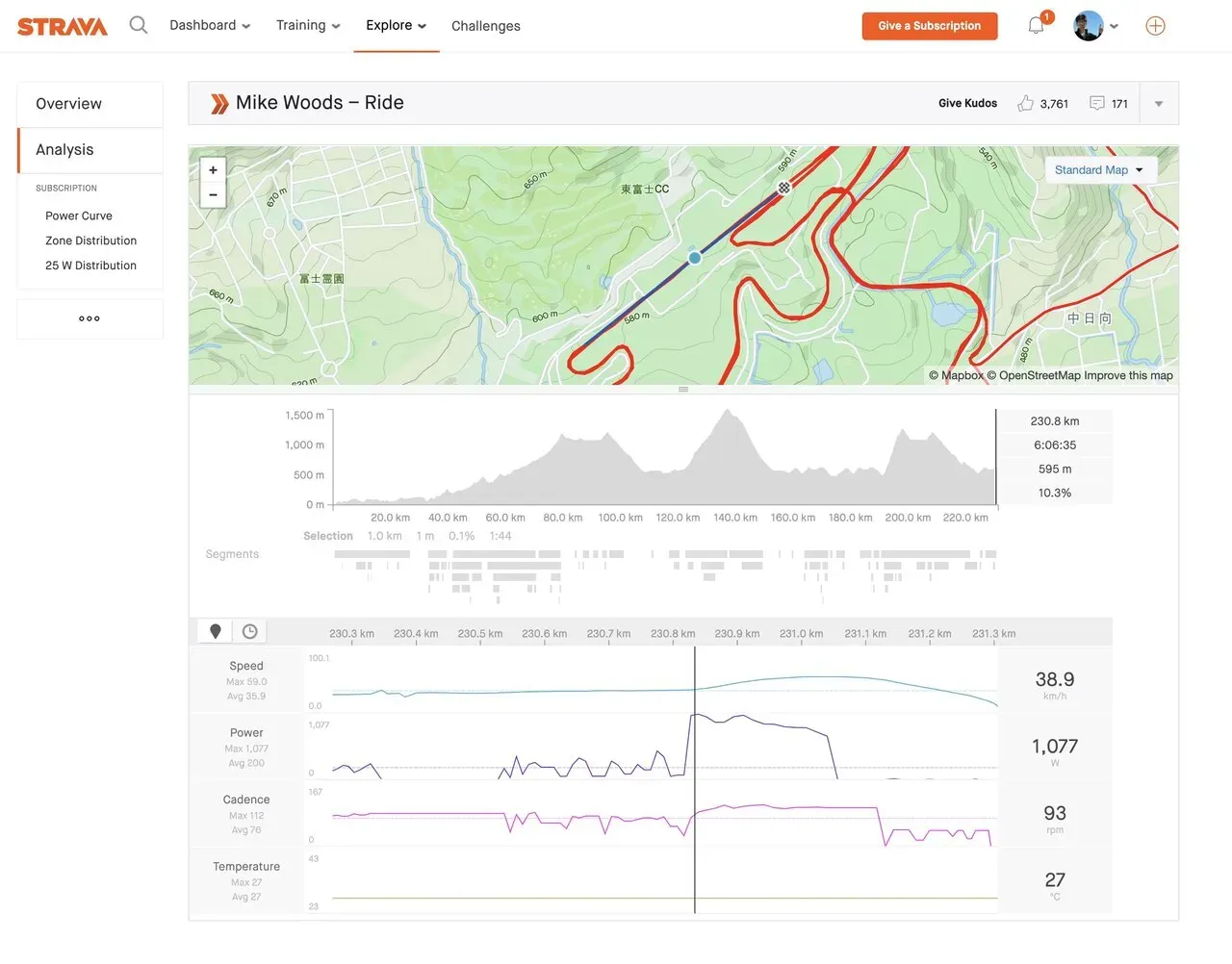Open the search magnifier icon
The image size is (1232, 964).
pos(139,25)
